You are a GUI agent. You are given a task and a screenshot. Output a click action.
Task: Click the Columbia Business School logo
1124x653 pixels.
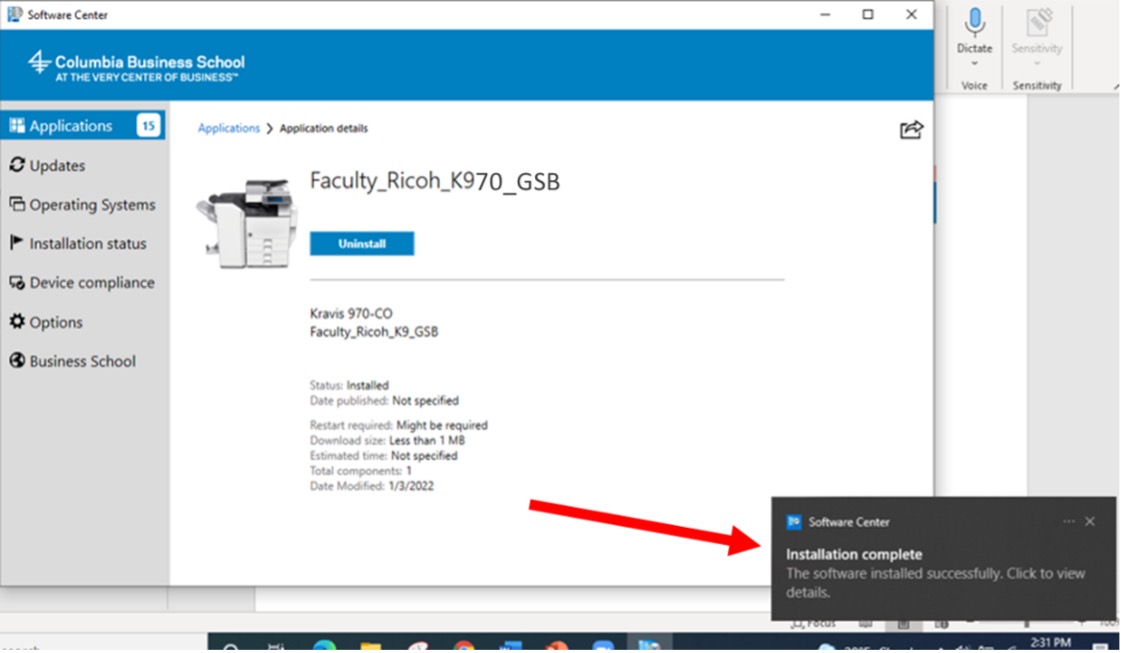click(x=136, y=67)
